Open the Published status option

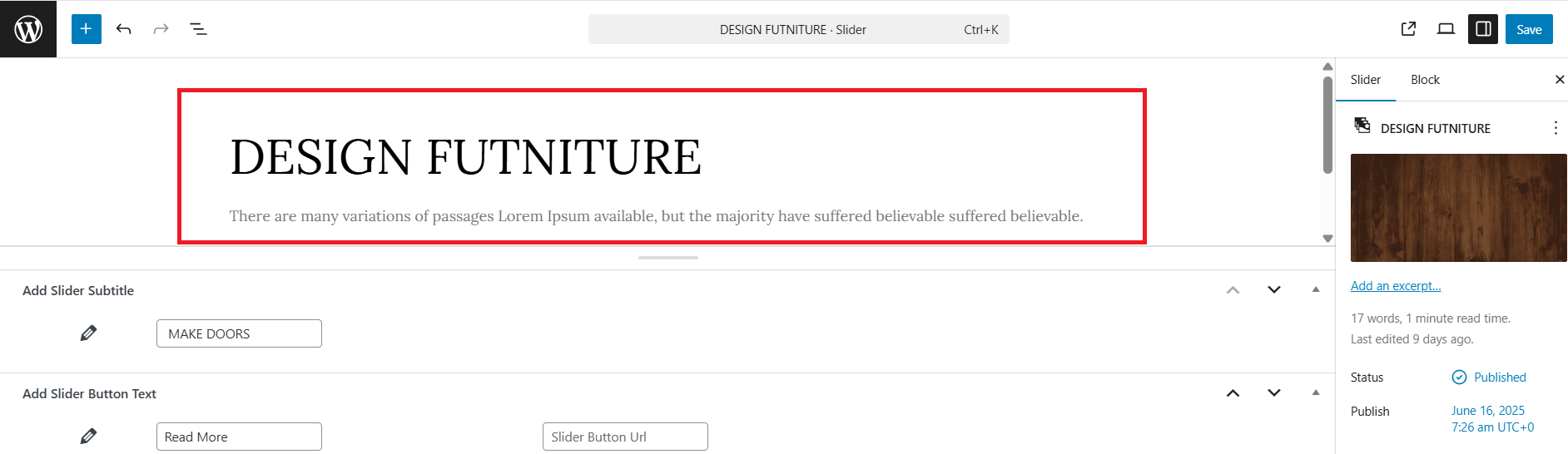pos(1499,378)
